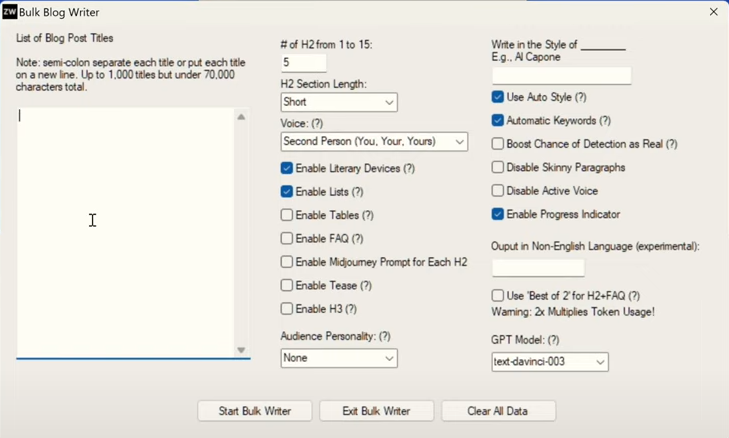Check Boost Chance of Detection as Real
Viewport: 729px width, 438px height.
tap(498, 144)
